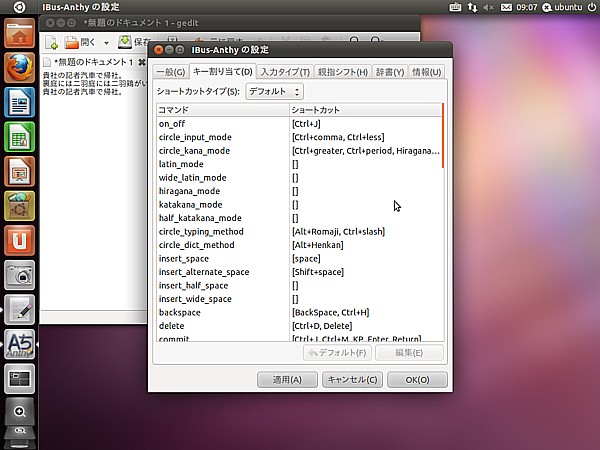600x450 pixels.
Task: Select the katakana_mode row
Action: (299, 205)
